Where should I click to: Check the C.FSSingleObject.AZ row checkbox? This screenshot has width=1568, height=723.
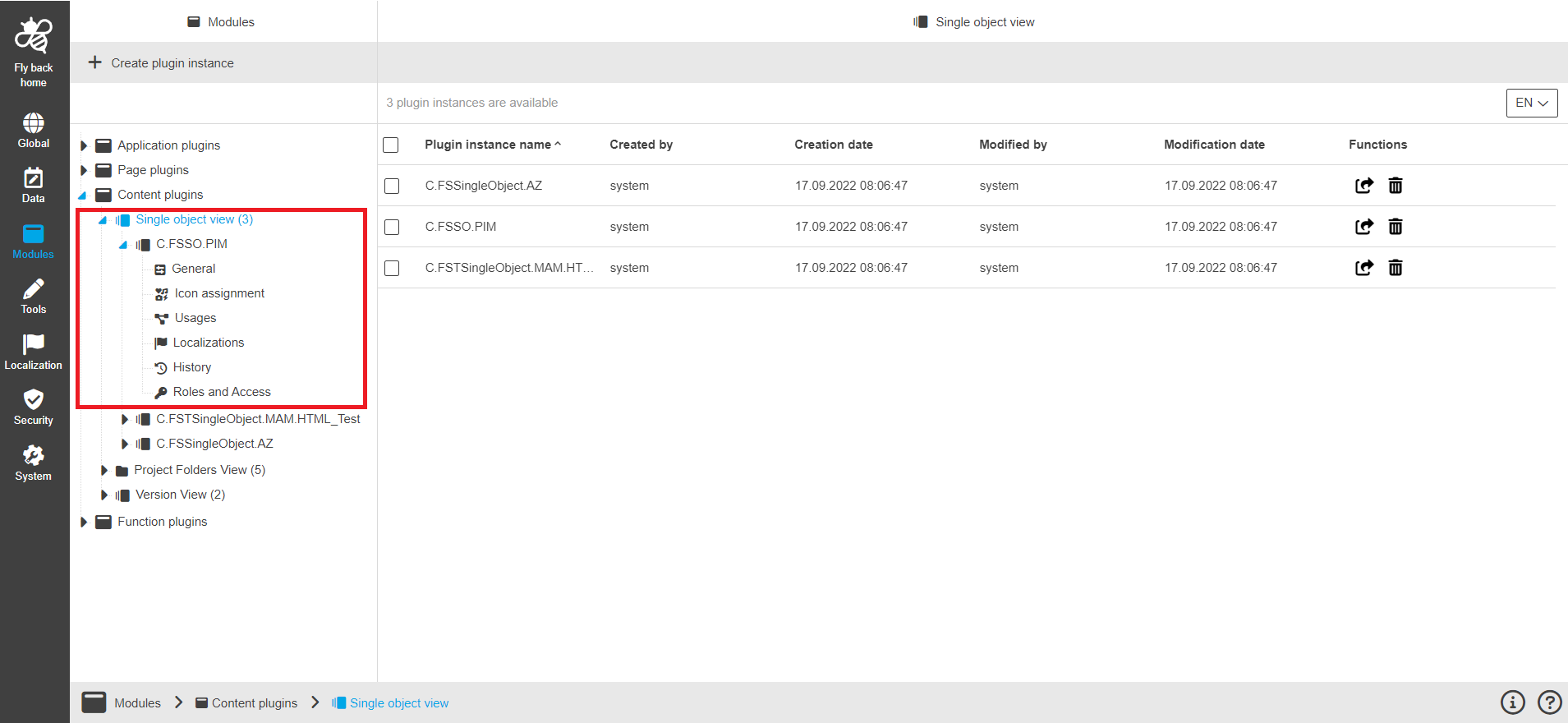tap(392, 186)
